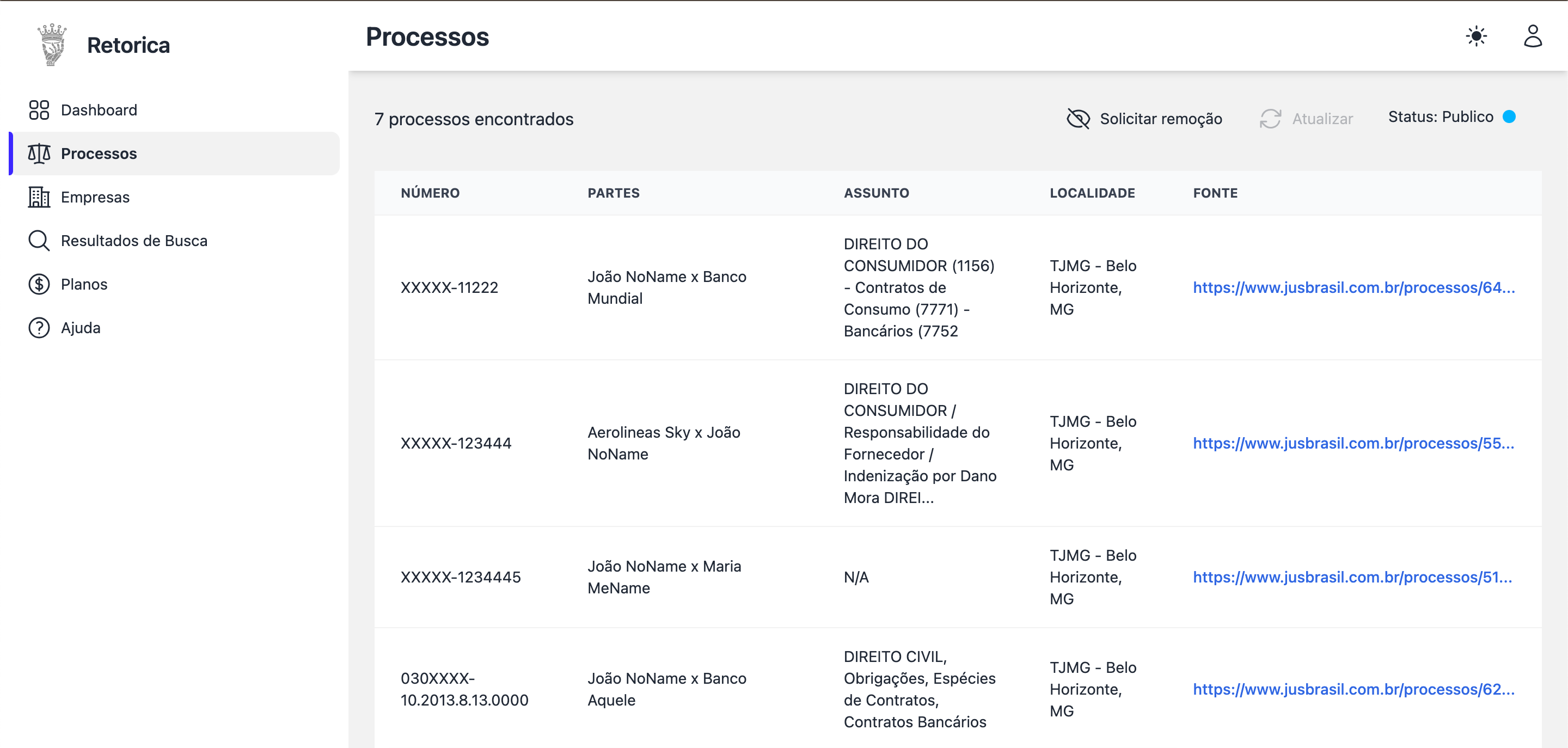This screenshot has height=748, width=1568.
Task: Click the Ajuda question mark icon
Action: 39,328
